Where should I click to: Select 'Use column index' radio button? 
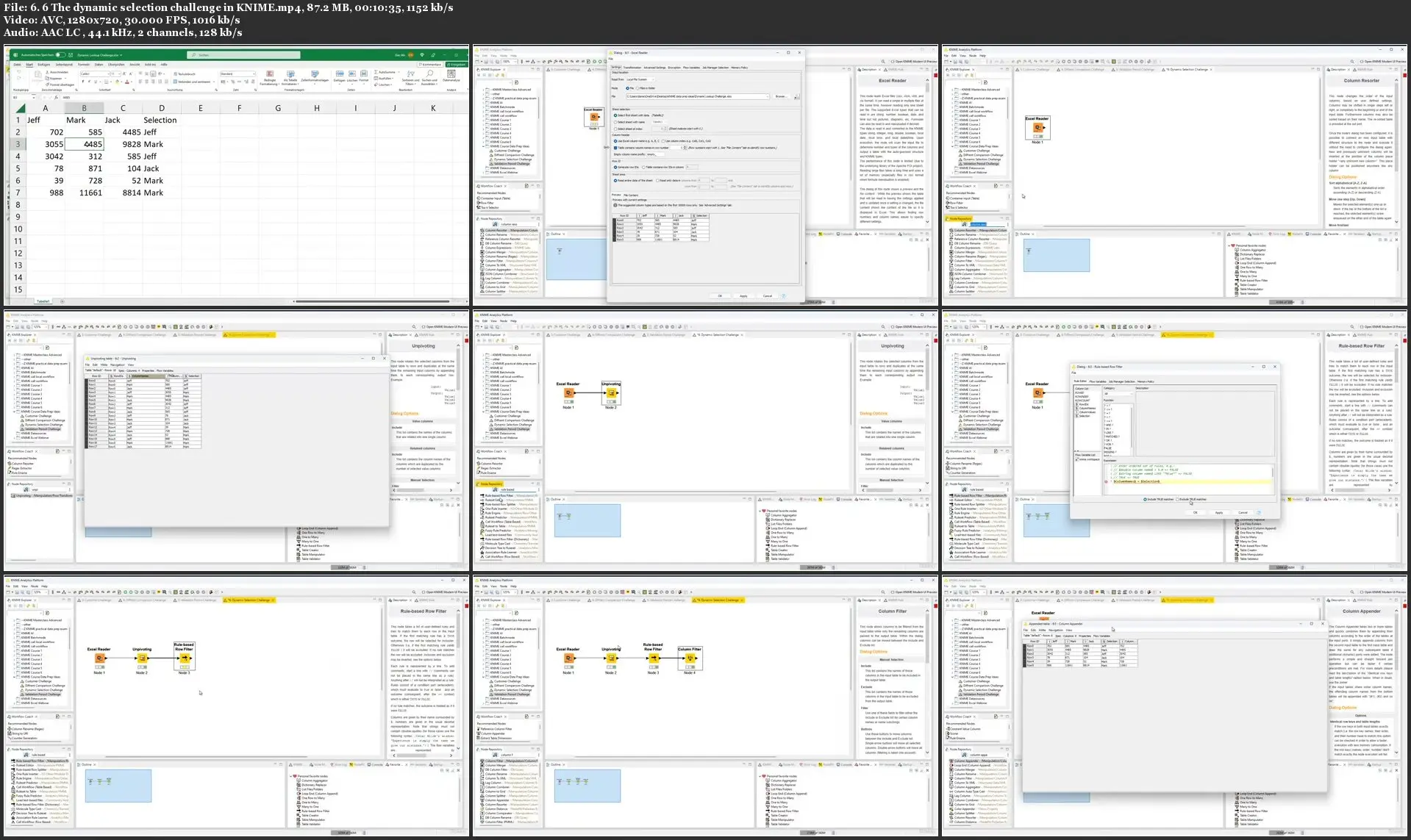click(x=663, y=141)
